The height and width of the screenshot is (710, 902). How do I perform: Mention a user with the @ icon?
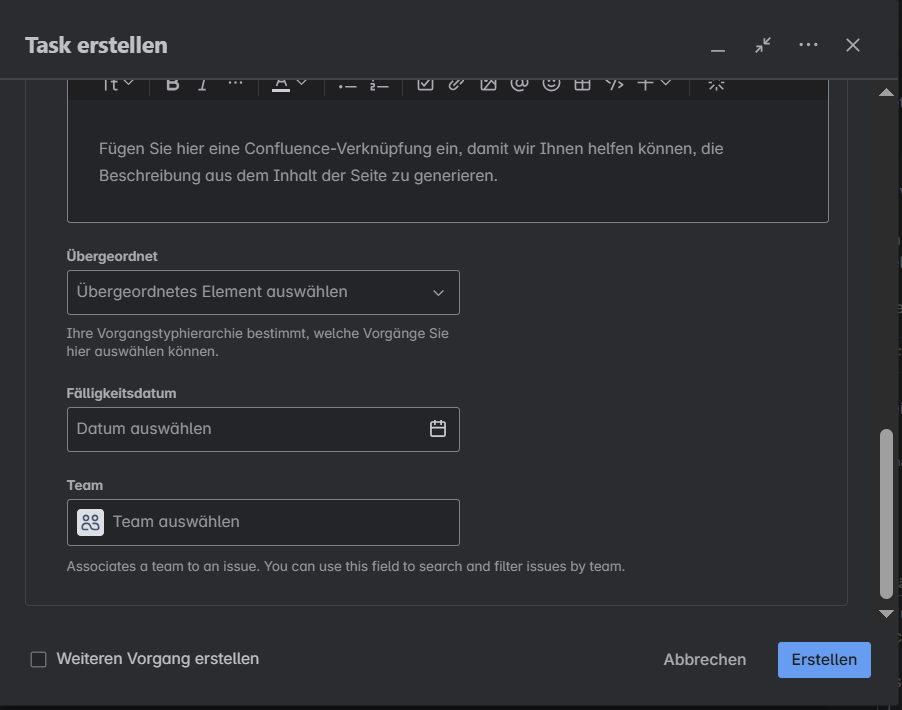tap(519, 84)
